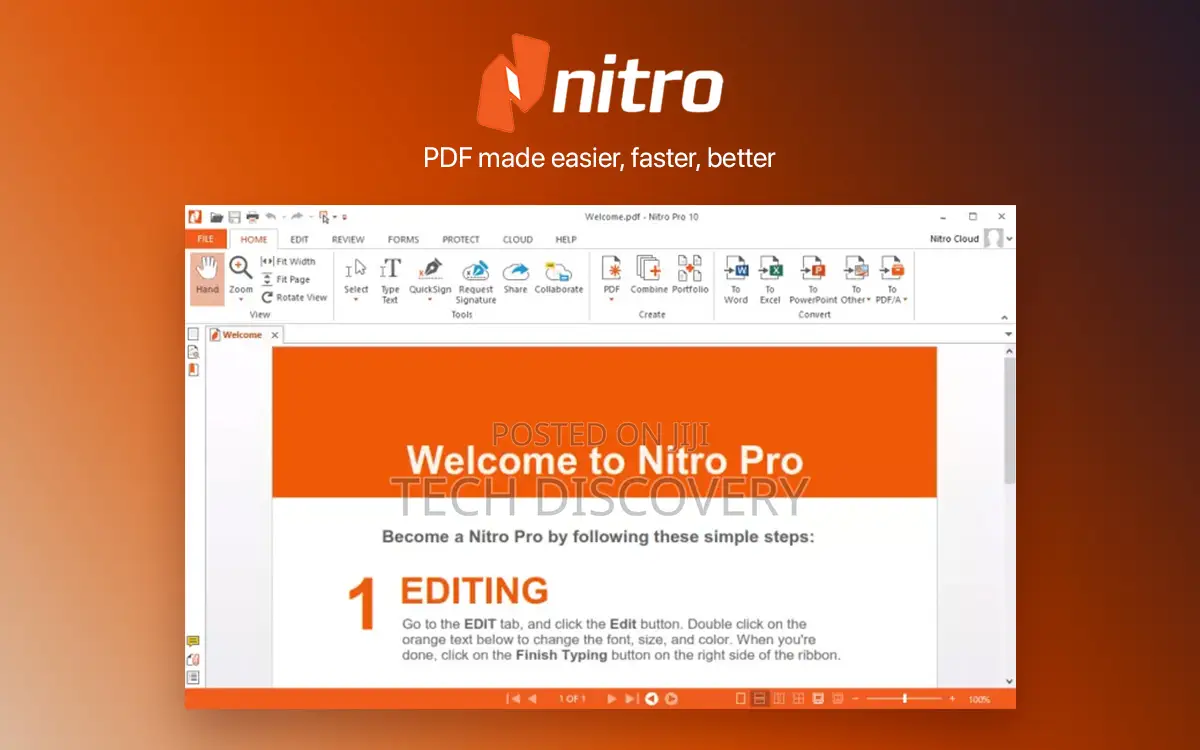
Task: Expand the Select tool dropdown arrow
Action: (356, 299)
